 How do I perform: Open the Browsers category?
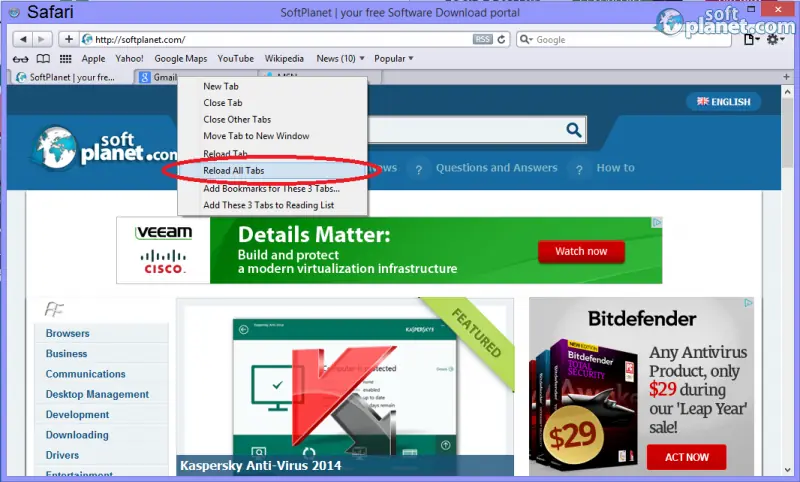[67, 333]
